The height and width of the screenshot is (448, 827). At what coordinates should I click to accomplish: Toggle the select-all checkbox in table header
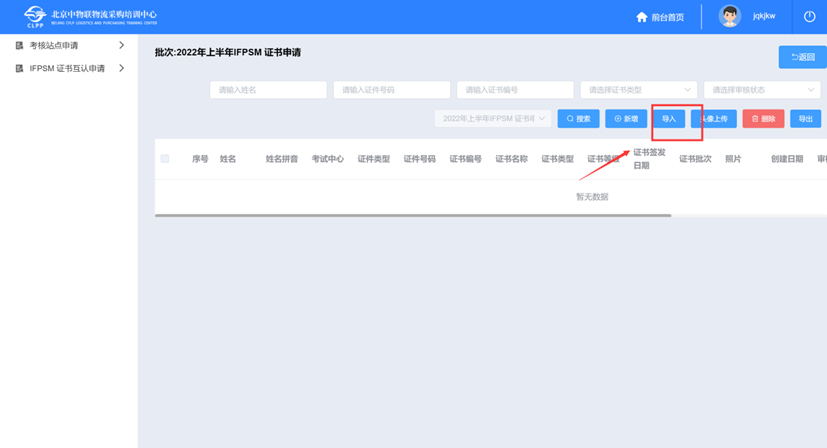coord(165,159)
